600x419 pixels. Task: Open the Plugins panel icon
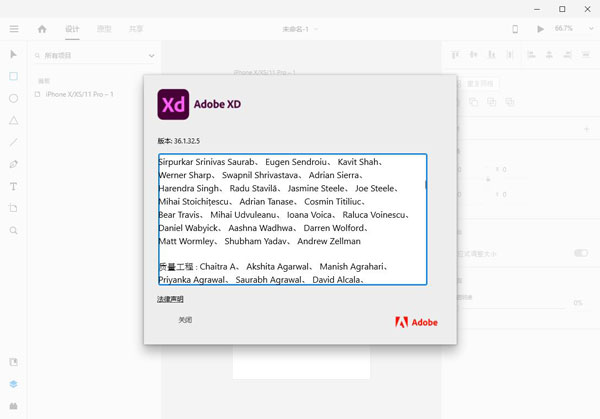(13, 406)
